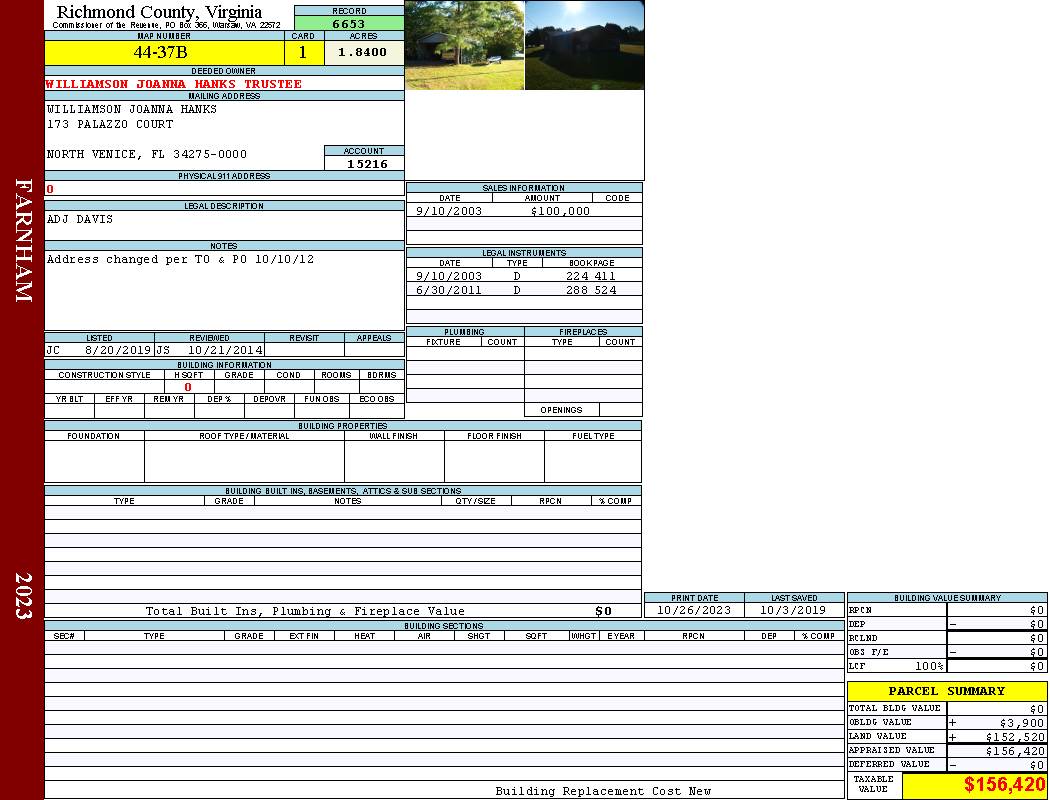Select the listed date 8/20/2019 field
The image size is (1050, 800).
pos(117,351)
